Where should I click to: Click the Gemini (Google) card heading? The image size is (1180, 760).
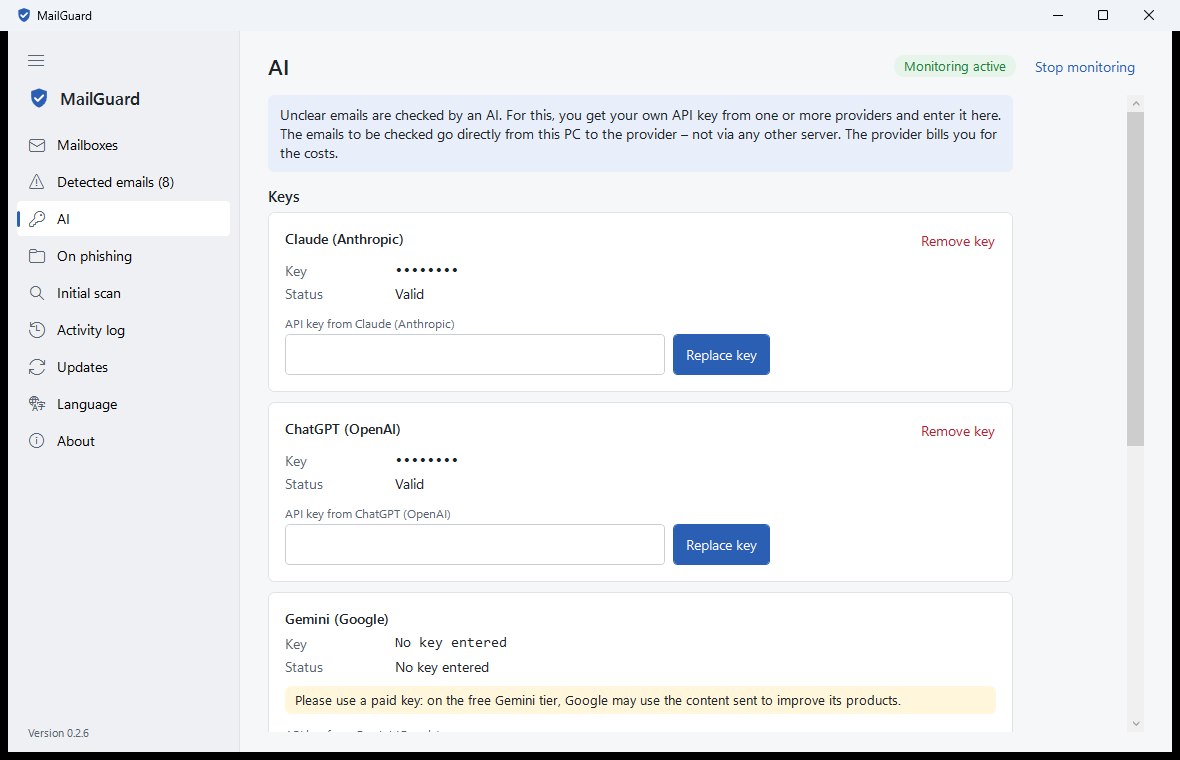click(x=336, y=619)
